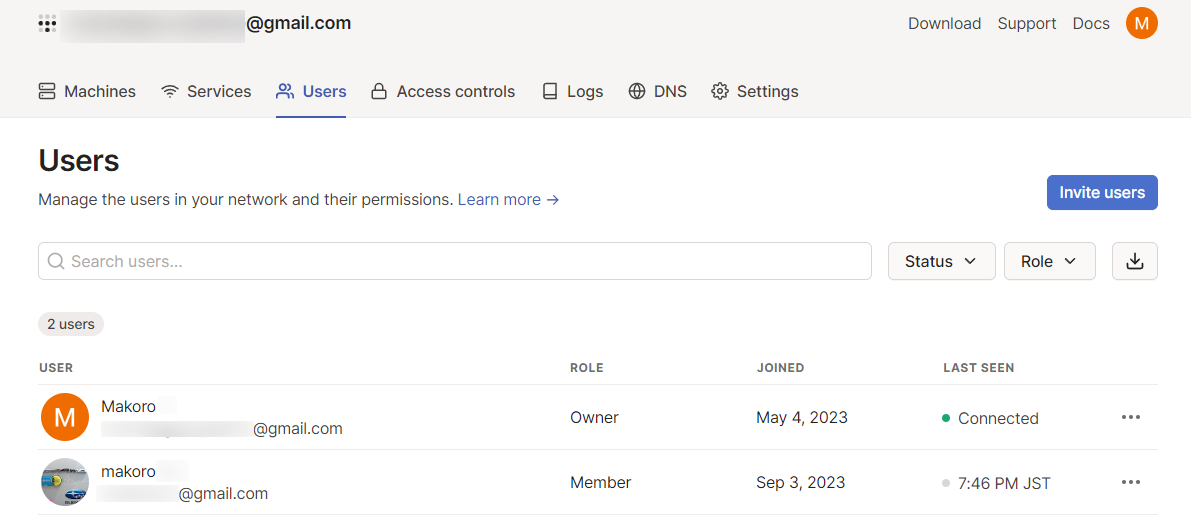Switch to the Machines tab
The width and height of the screenshot is (1191, 529).
click(87, 92)
